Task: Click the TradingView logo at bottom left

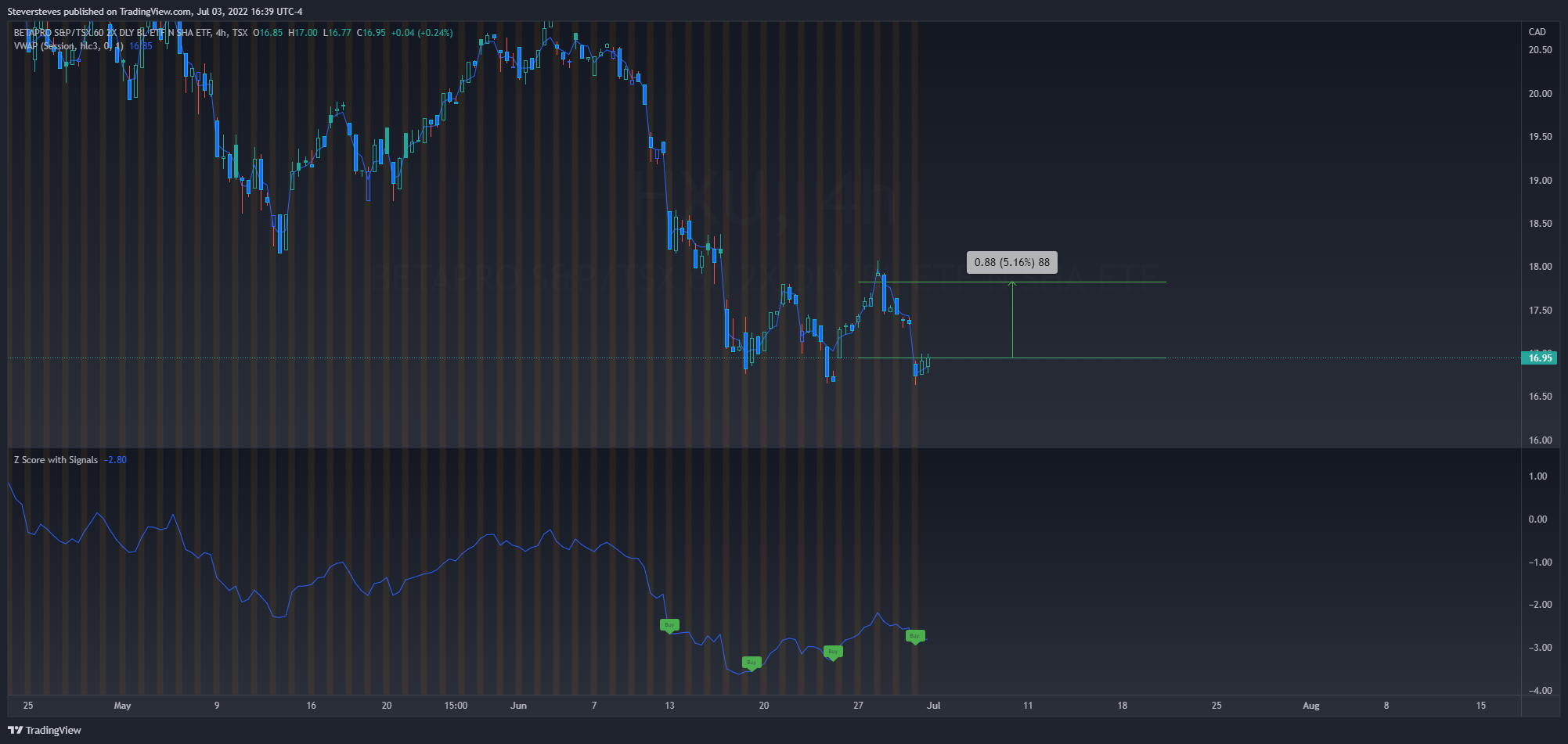Action: click(45, 730)
